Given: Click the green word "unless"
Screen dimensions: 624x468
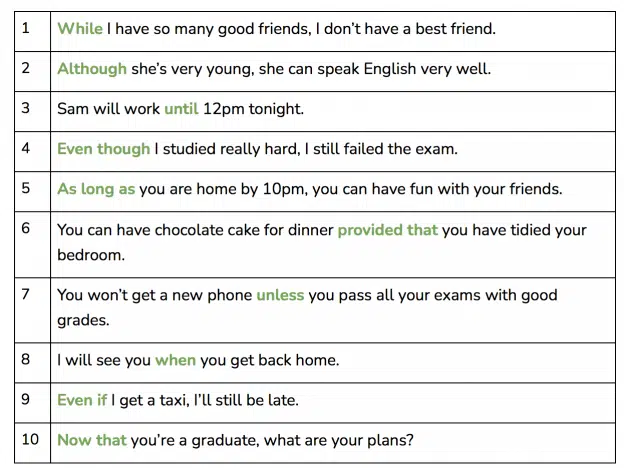Looking at the screenshot, I should tap(280, 295).
